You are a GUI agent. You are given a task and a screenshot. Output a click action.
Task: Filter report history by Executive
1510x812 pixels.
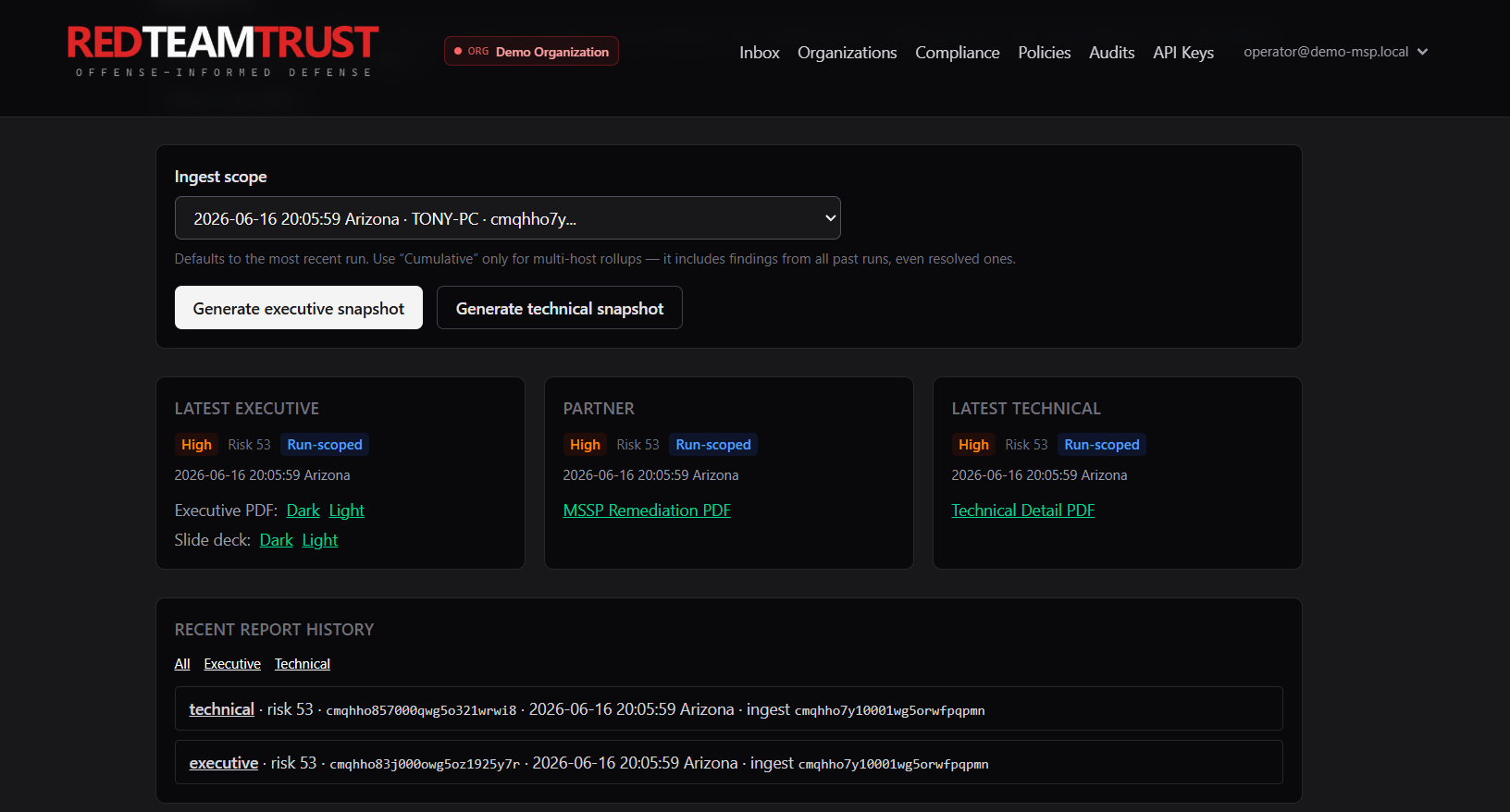point(232,664)
